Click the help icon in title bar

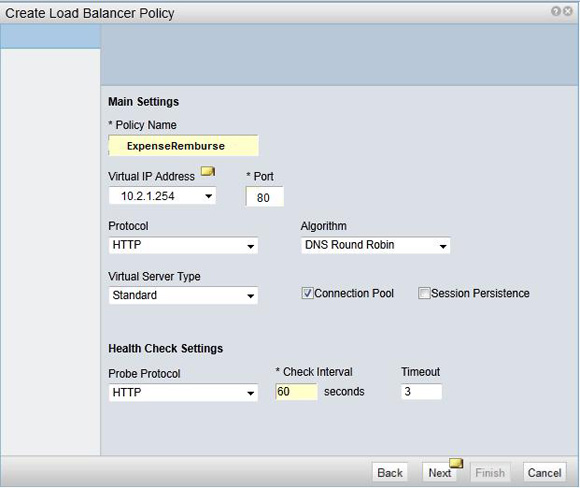(556, 11)
